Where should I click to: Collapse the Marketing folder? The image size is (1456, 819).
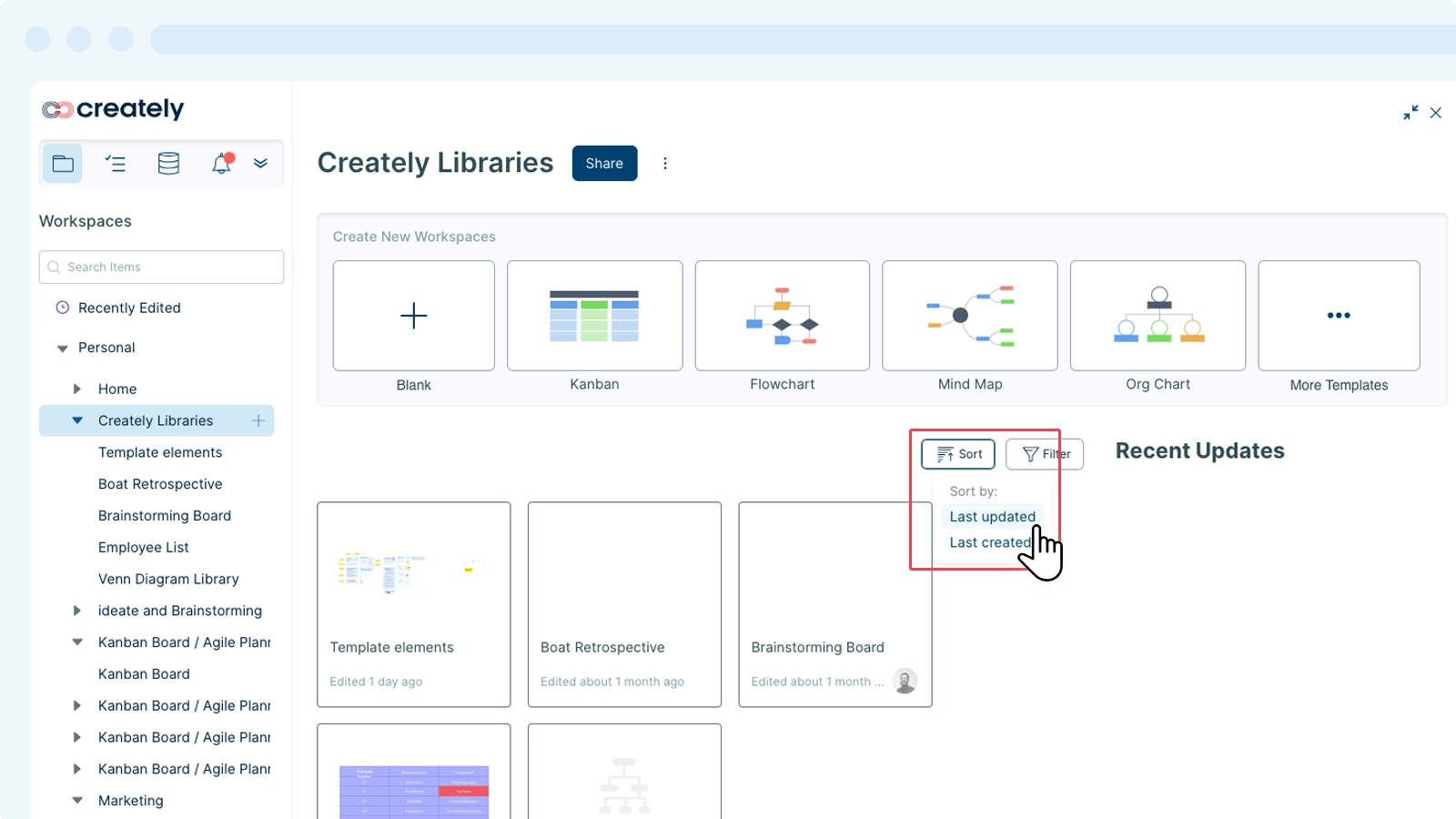(x=77, y=801)
